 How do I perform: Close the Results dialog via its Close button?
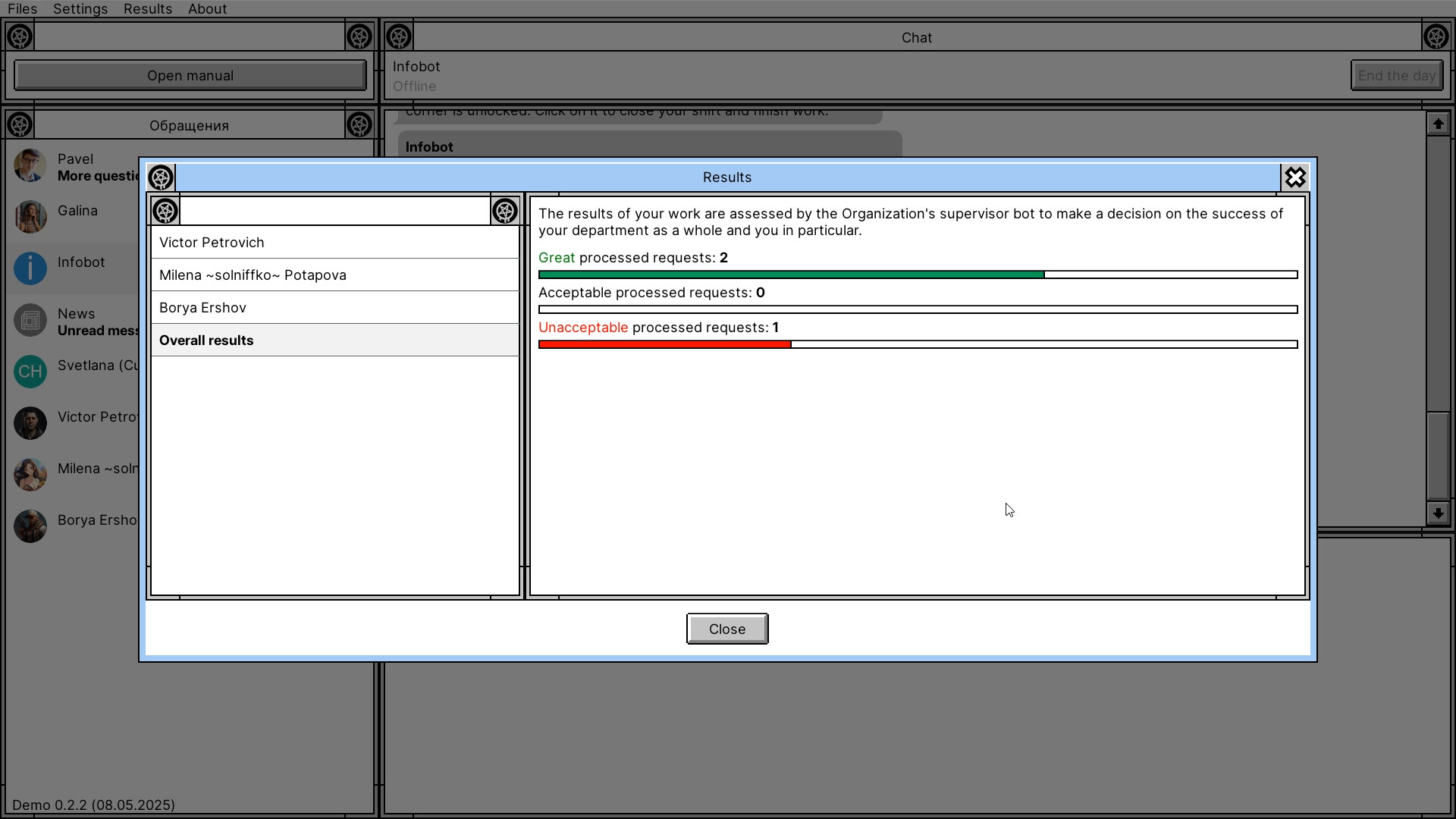[726, 629]
